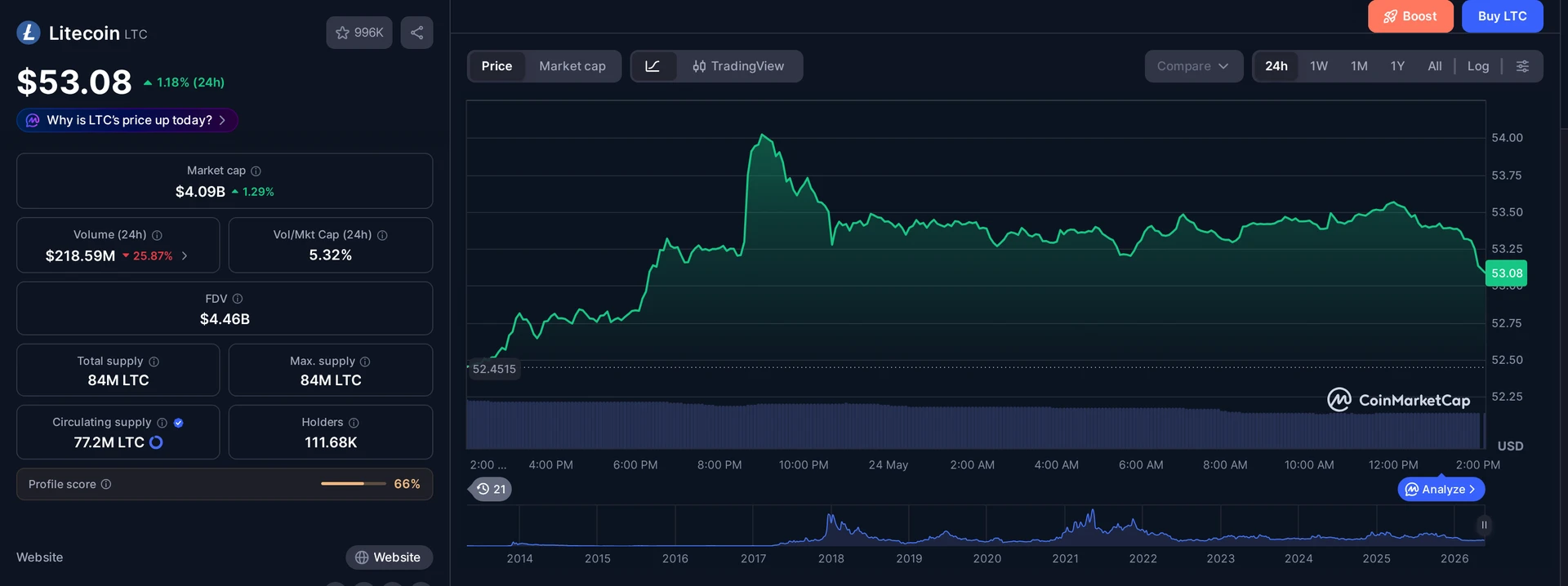
Task: Click the 2021 label on range timeline
Action: click(x=1065, y=558)
